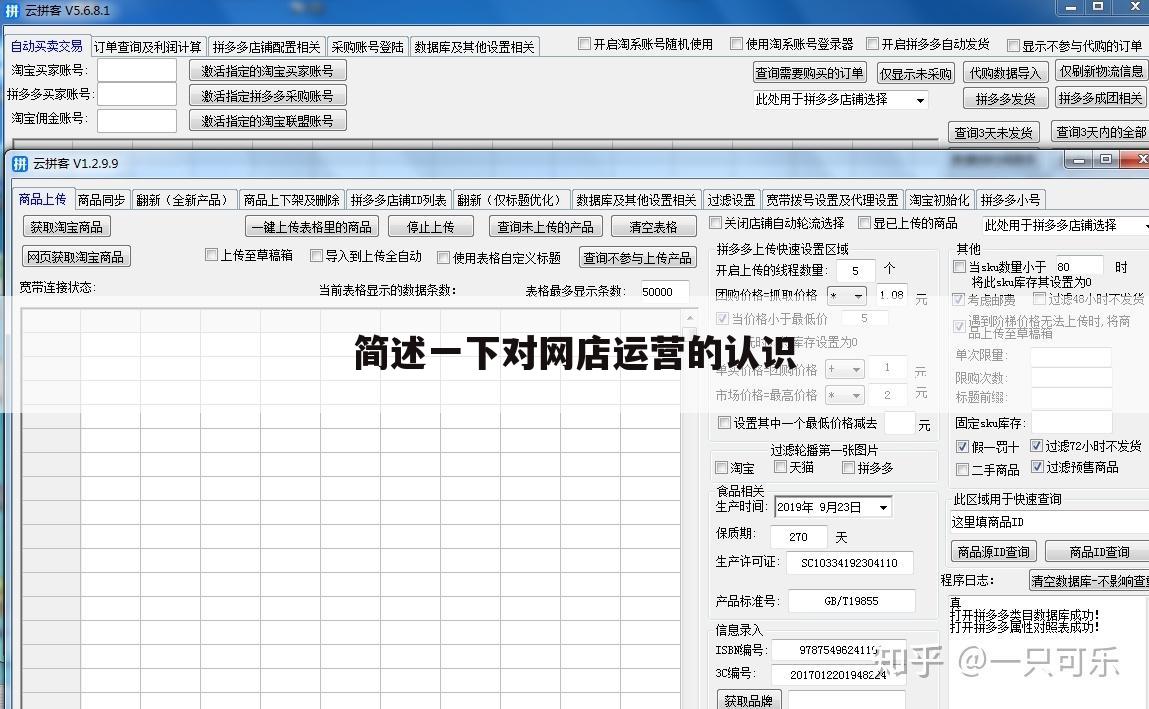Enable 开启淘系账号随机使用 checkbox
Viewport: 1149px width, 709px height.
point(585,43)
